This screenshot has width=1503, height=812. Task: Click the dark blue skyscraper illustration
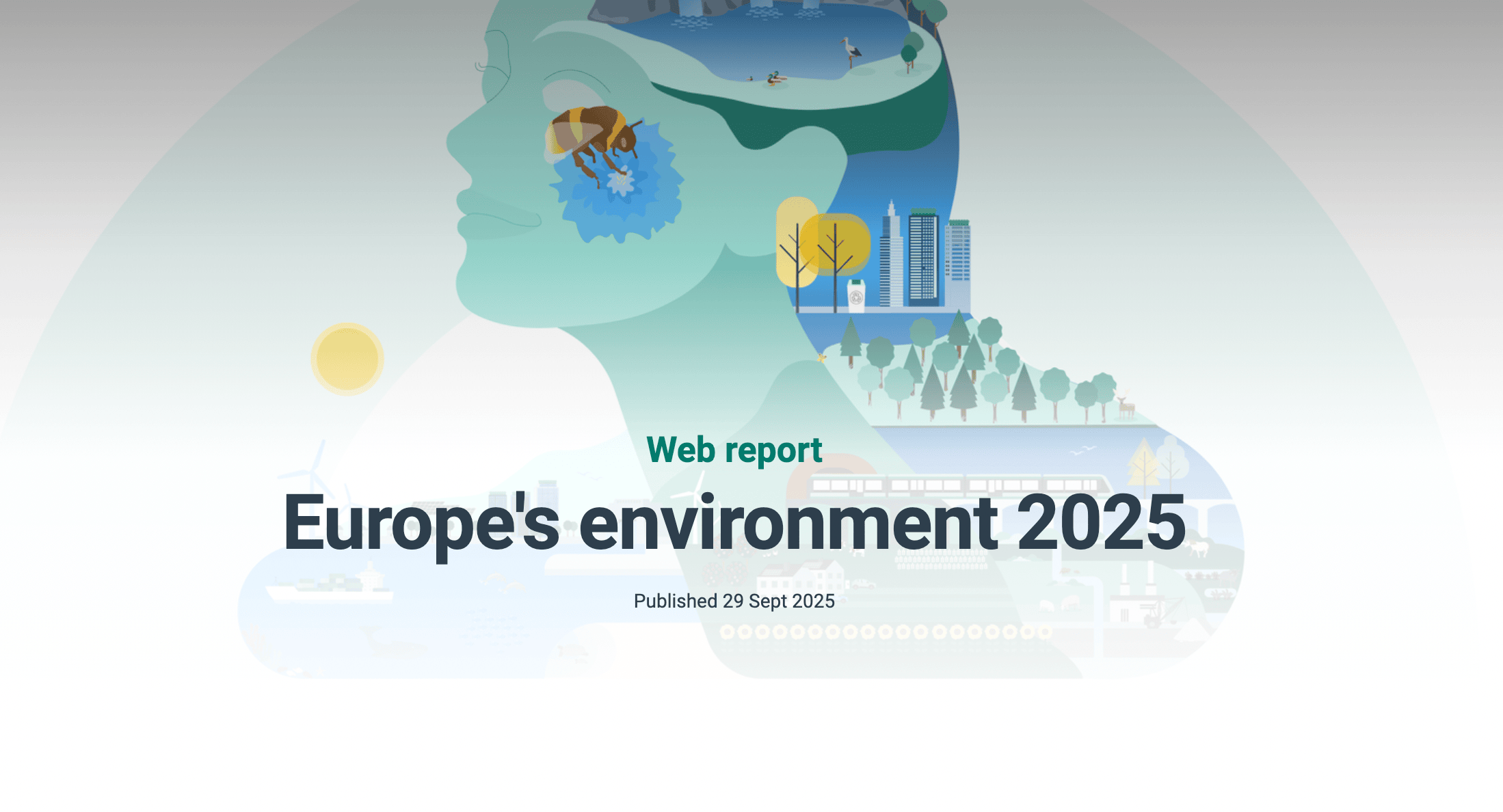coord(923,256)
